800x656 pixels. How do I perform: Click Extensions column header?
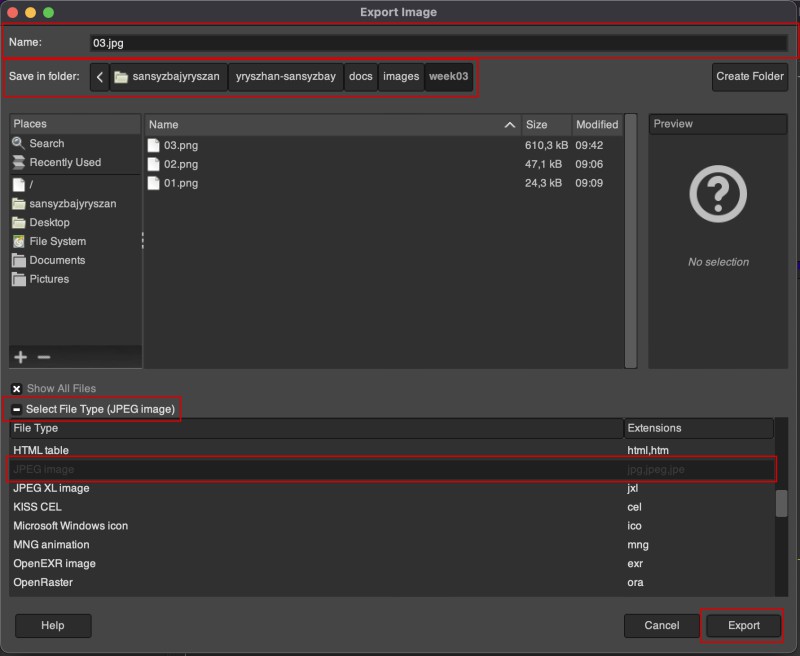[x=698, y=428]
